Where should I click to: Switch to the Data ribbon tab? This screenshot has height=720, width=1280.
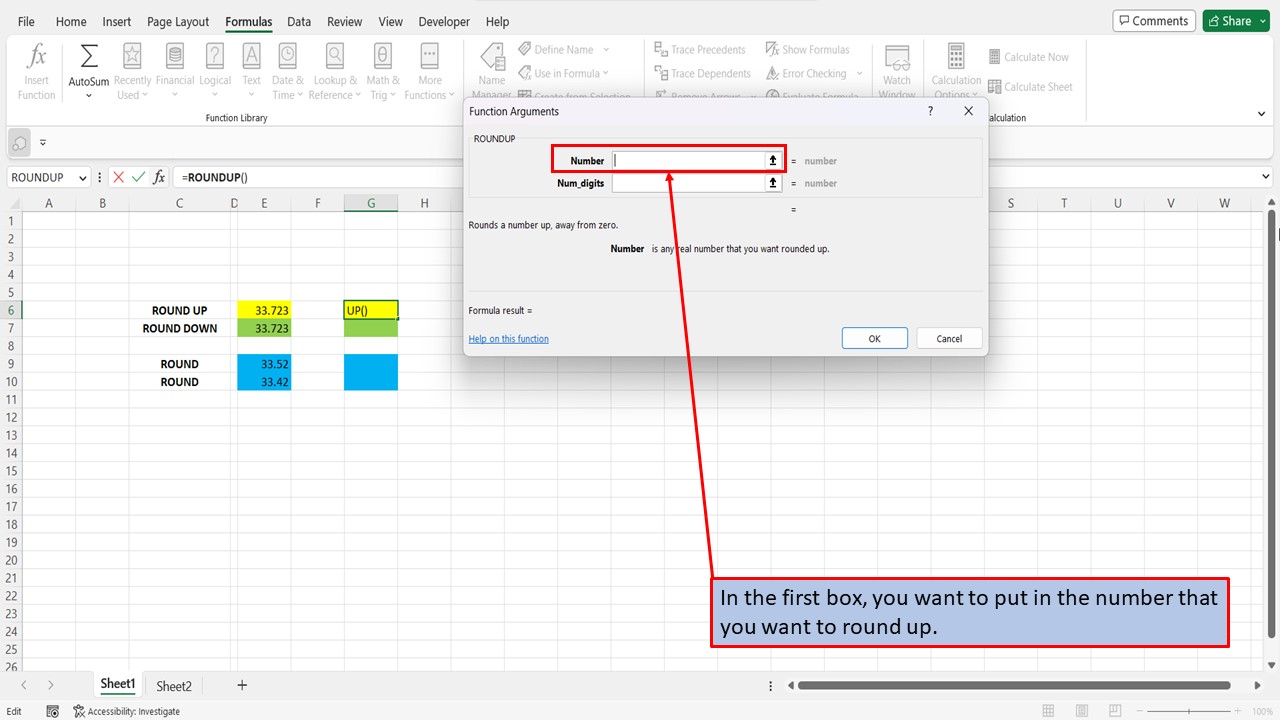(298, 21)
